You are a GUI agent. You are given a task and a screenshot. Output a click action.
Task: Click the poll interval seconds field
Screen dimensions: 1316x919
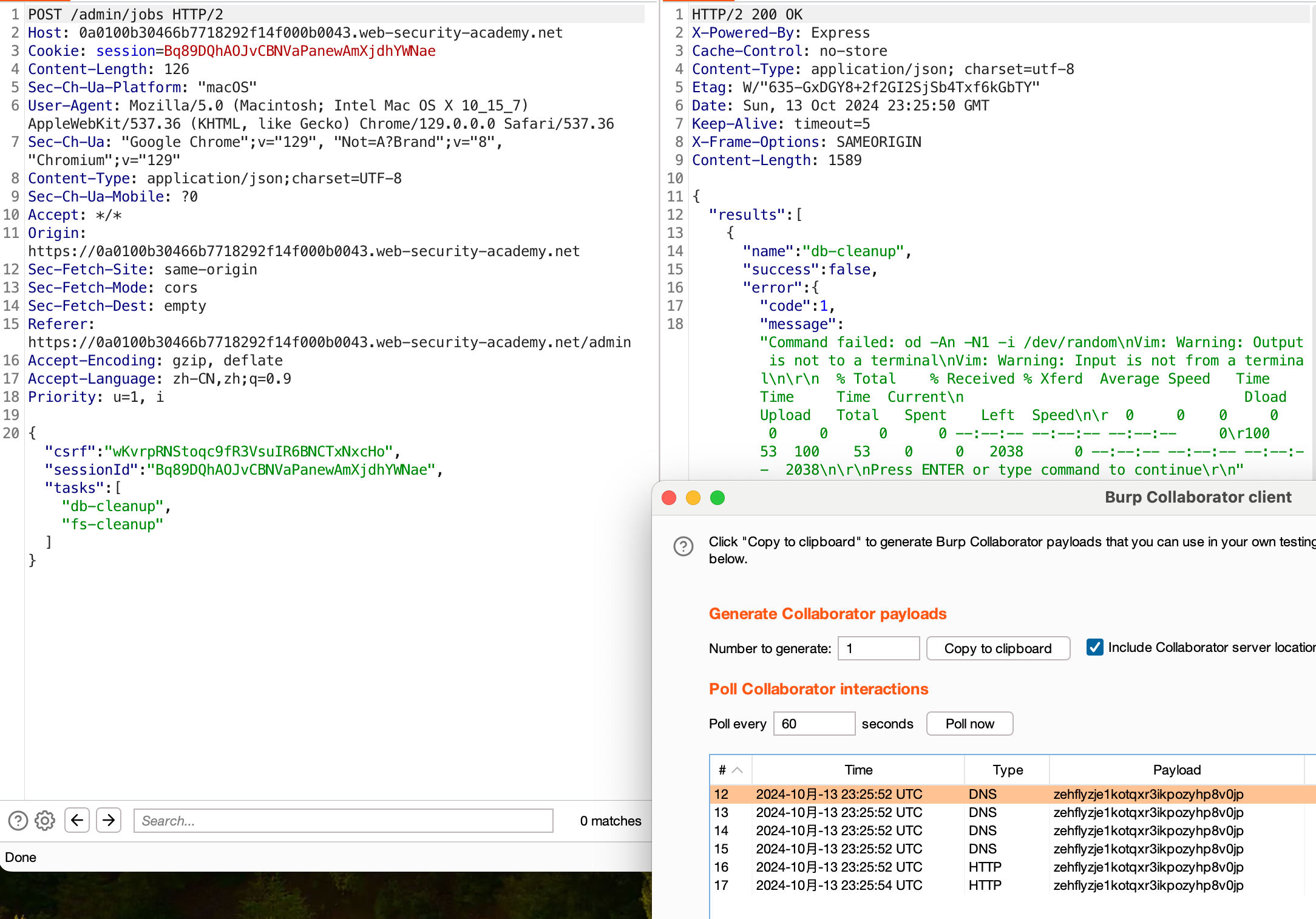(813, 723)
